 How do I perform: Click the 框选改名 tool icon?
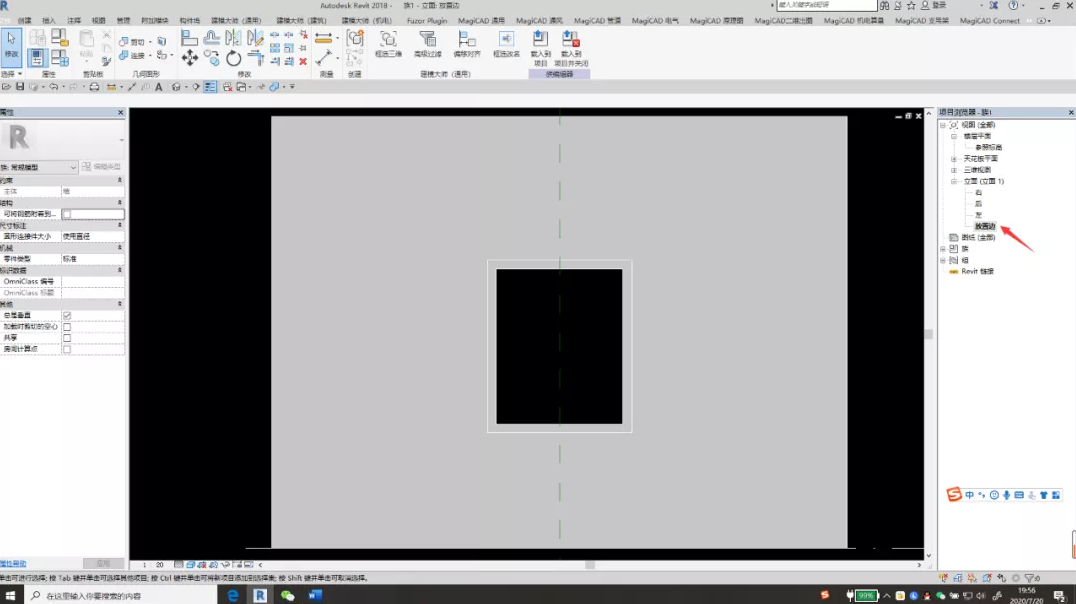(506, 44)
